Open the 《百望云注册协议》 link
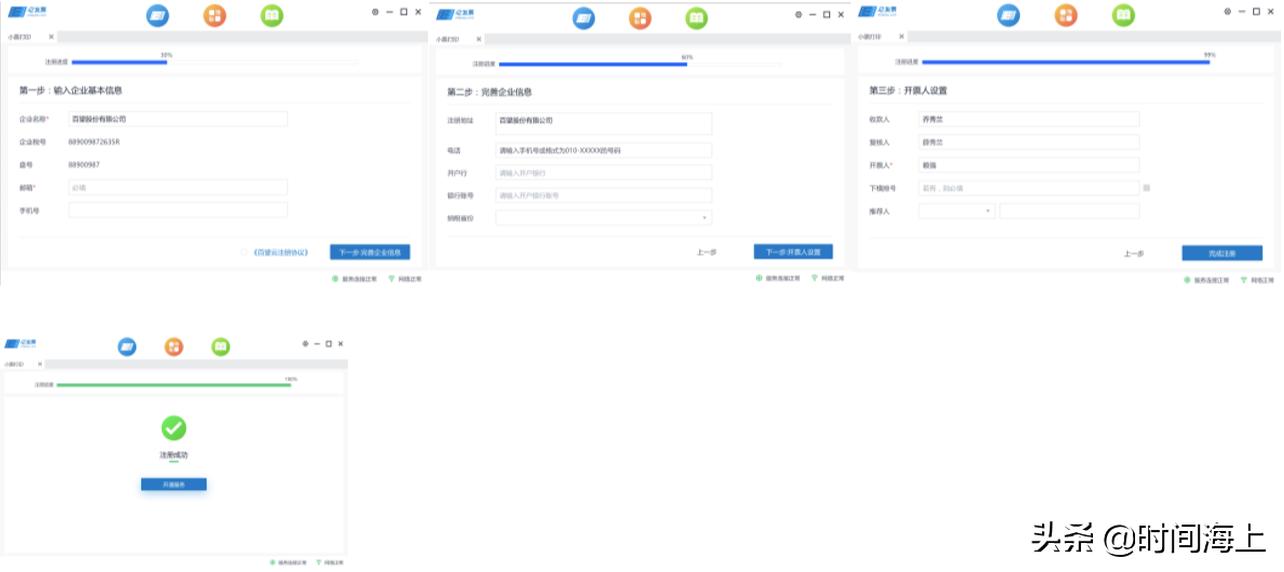The image size is (1284, 572). 281,252
